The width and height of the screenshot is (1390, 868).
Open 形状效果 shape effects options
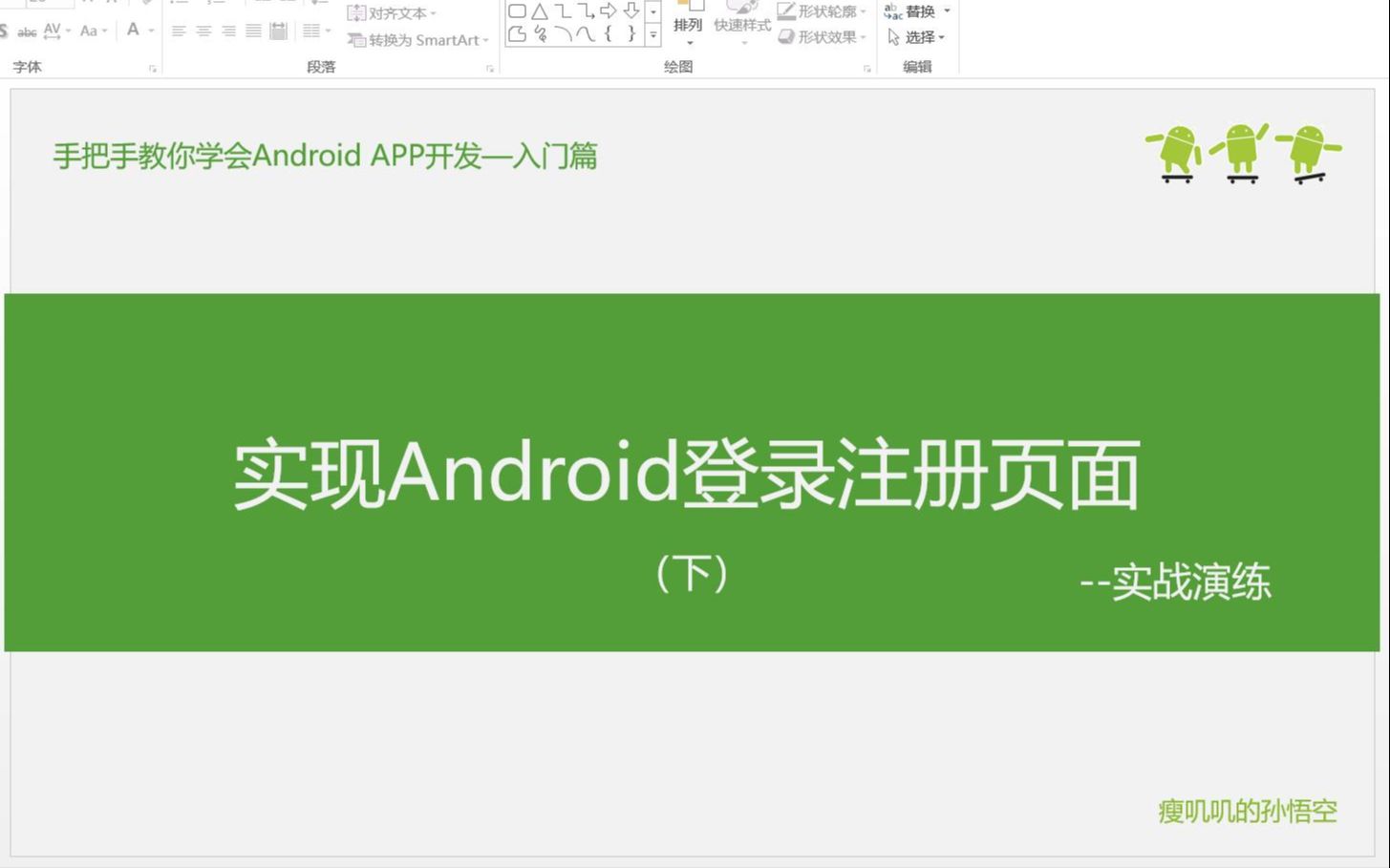click(822, 37)
